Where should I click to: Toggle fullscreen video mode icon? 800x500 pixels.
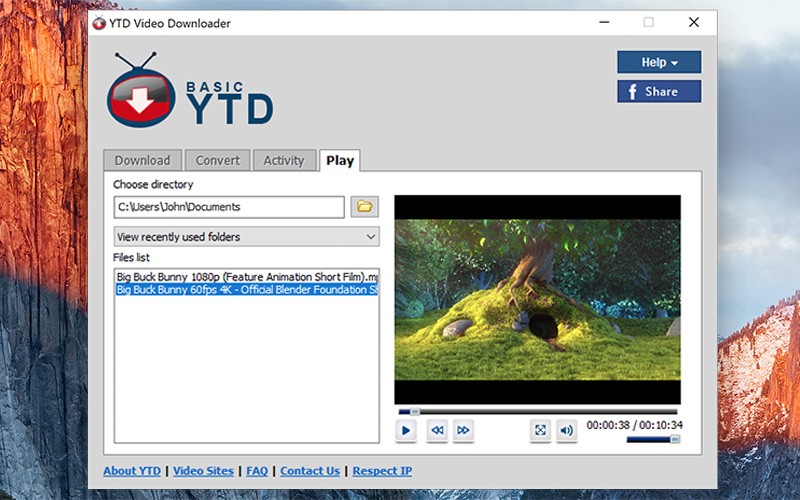point(540,430)
